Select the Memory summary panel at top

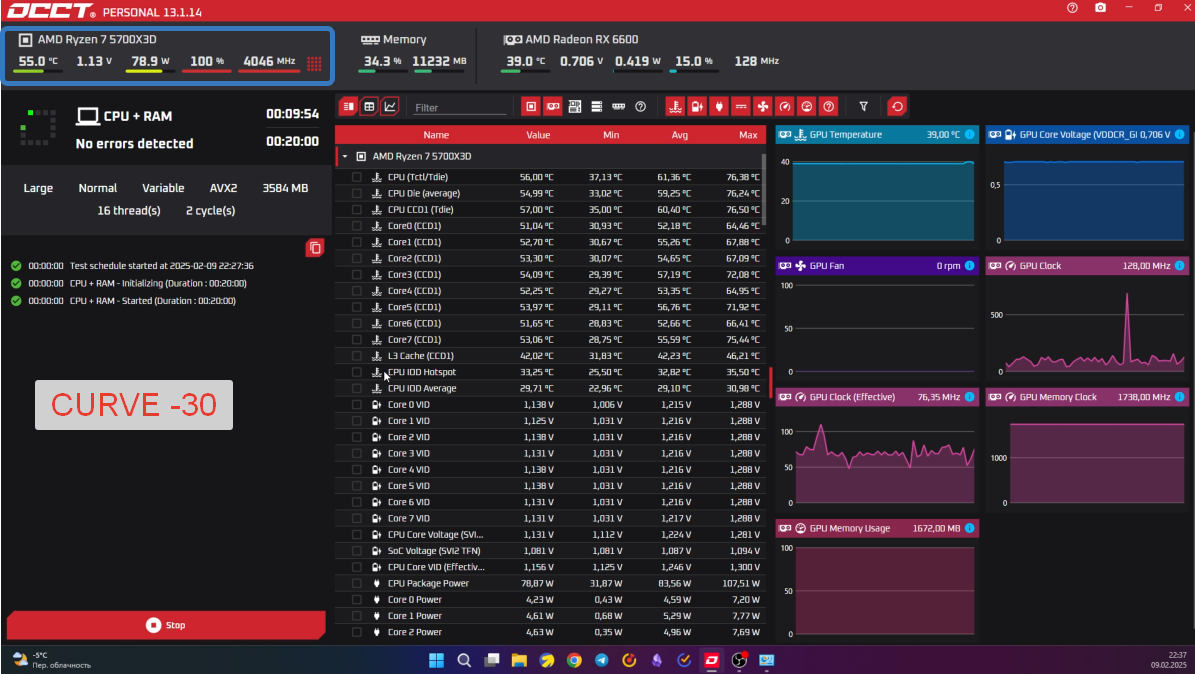412,55
